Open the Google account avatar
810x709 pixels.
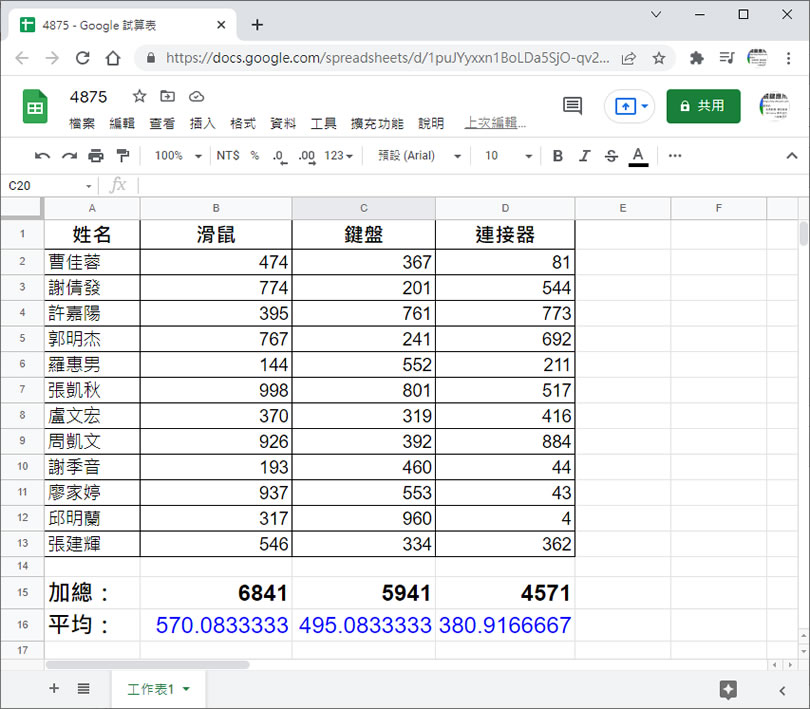774,106
